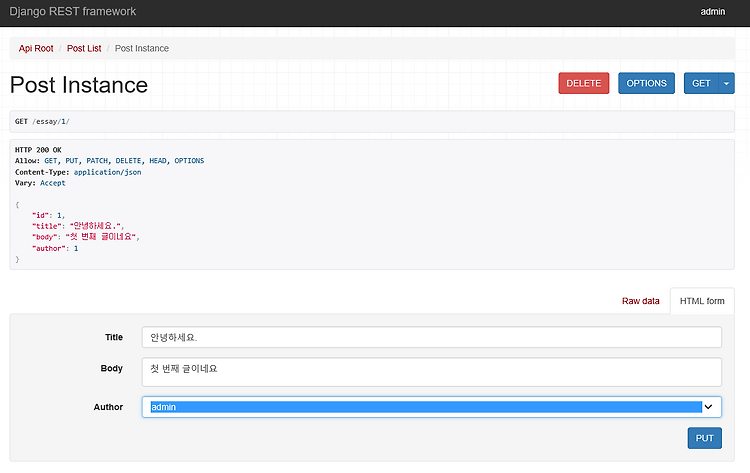Click the red DELETE button

[584, 83]
